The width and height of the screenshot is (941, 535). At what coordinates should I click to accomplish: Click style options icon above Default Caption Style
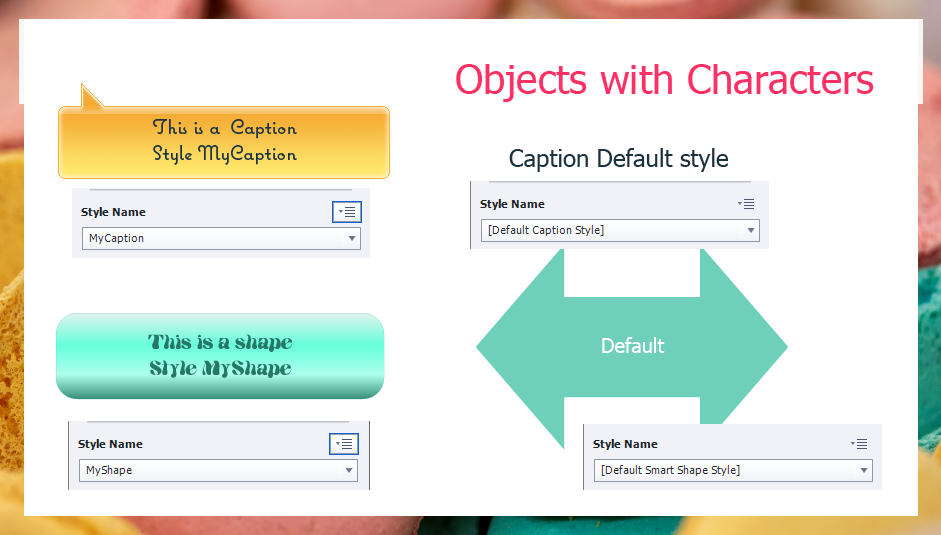[746, 204]
